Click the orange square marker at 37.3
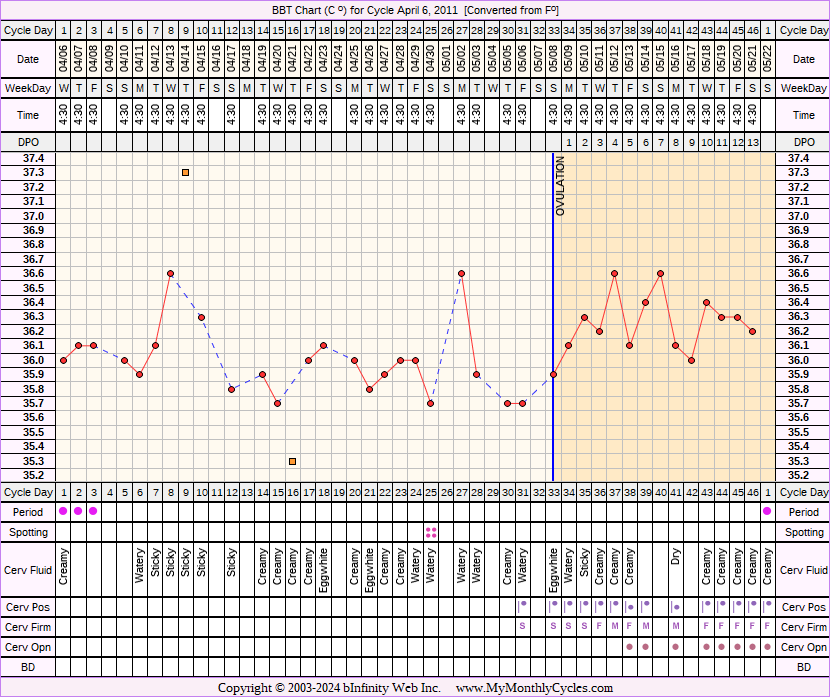The image size is (830, 697). pyautogui.click(x=186, y=173)
